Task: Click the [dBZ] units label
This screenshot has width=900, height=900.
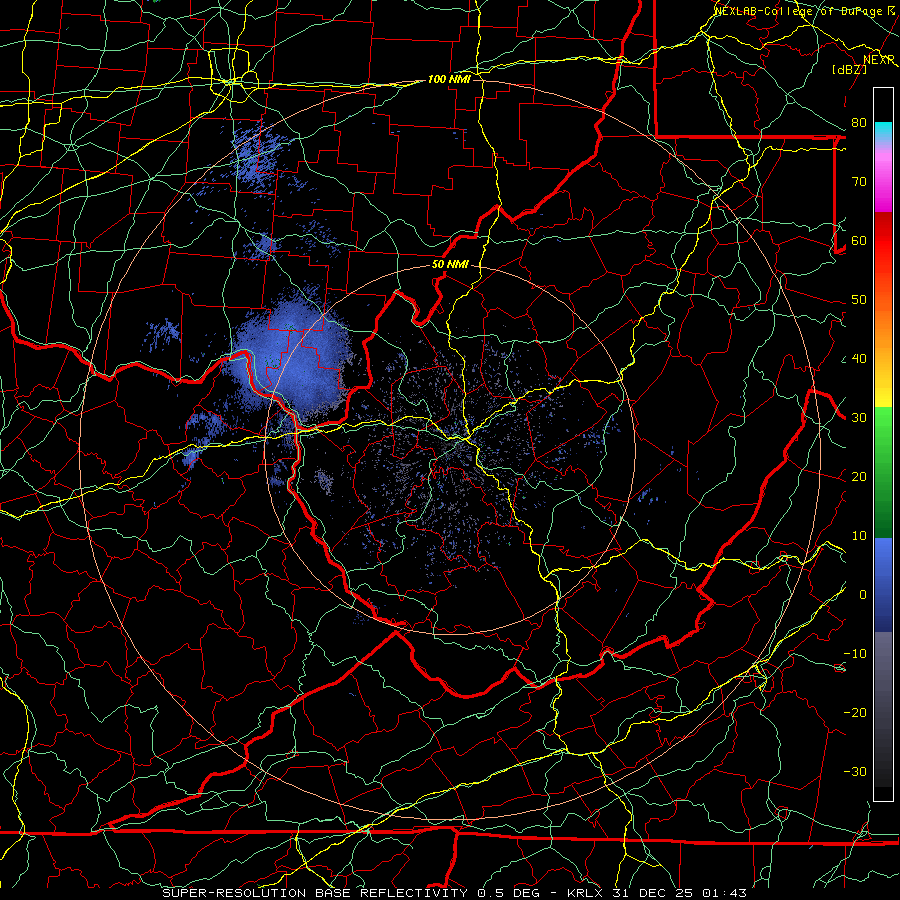Action: click(849, 69)
